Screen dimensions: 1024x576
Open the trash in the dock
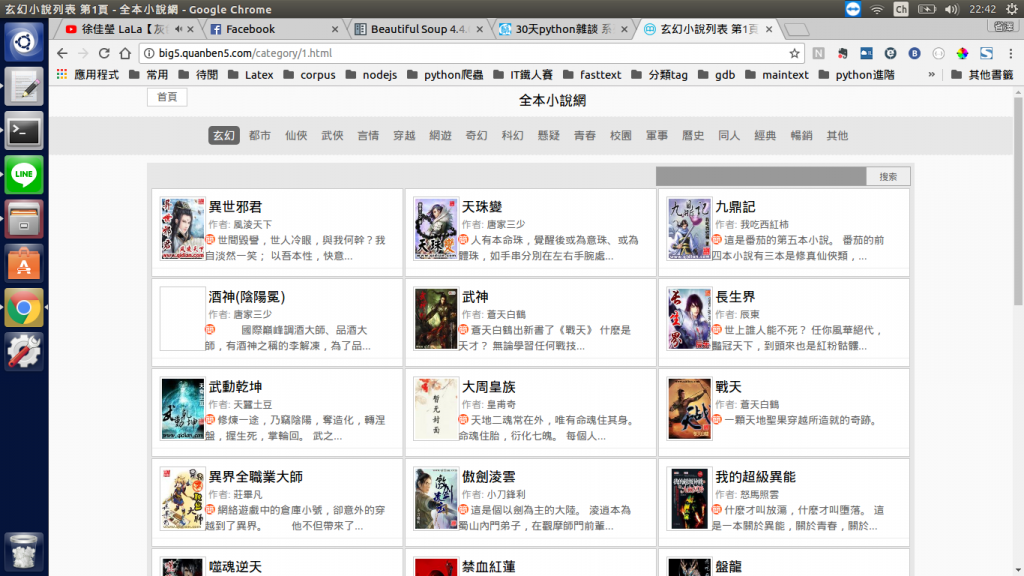click(x=24, y=552)
